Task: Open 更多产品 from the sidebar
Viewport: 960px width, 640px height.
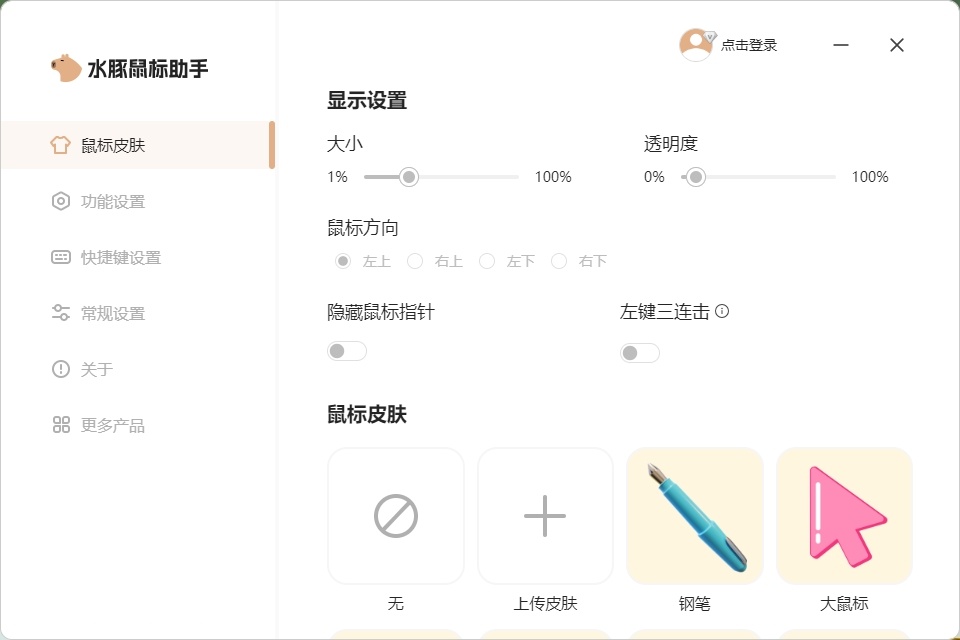Action: click(113, 425)
